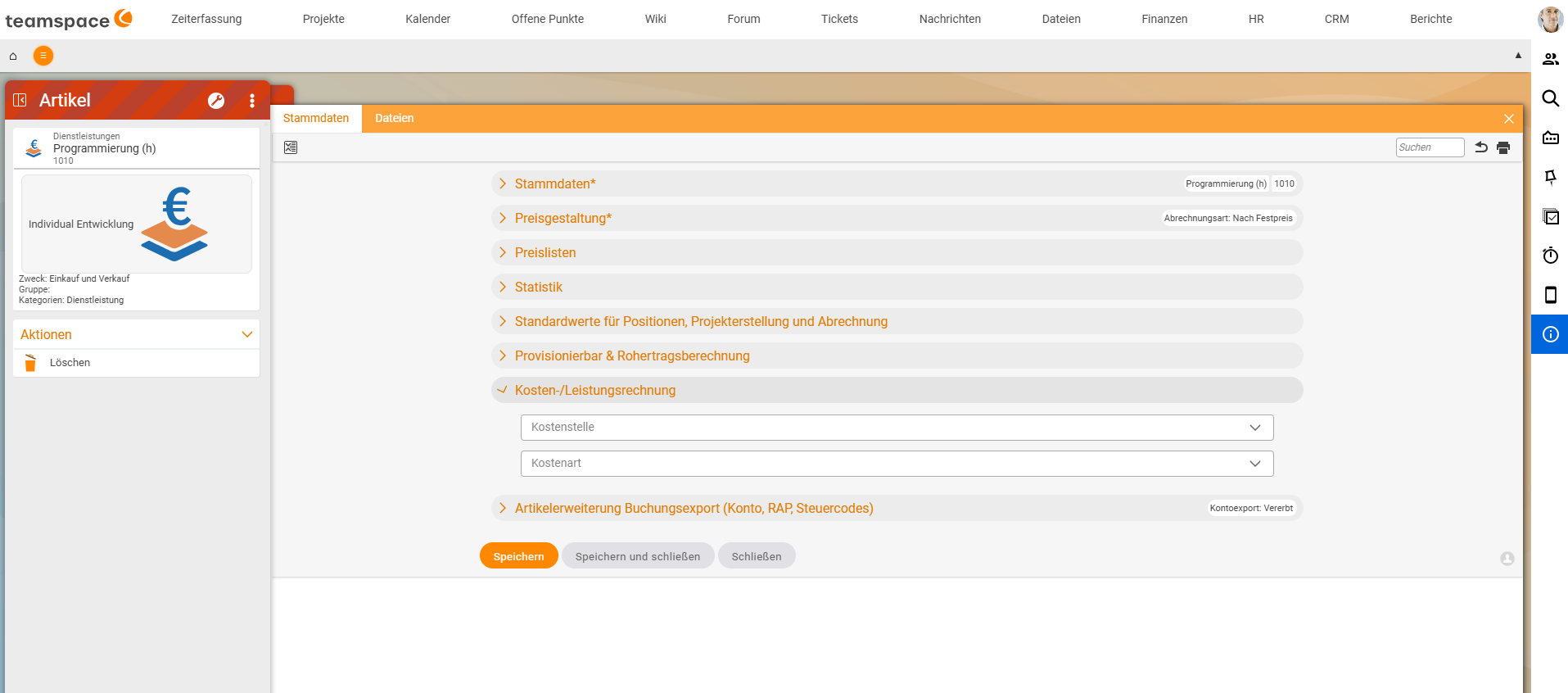Click Speichern und schließen button
The width and height of the screenshot is (1568, 693).
638,556
